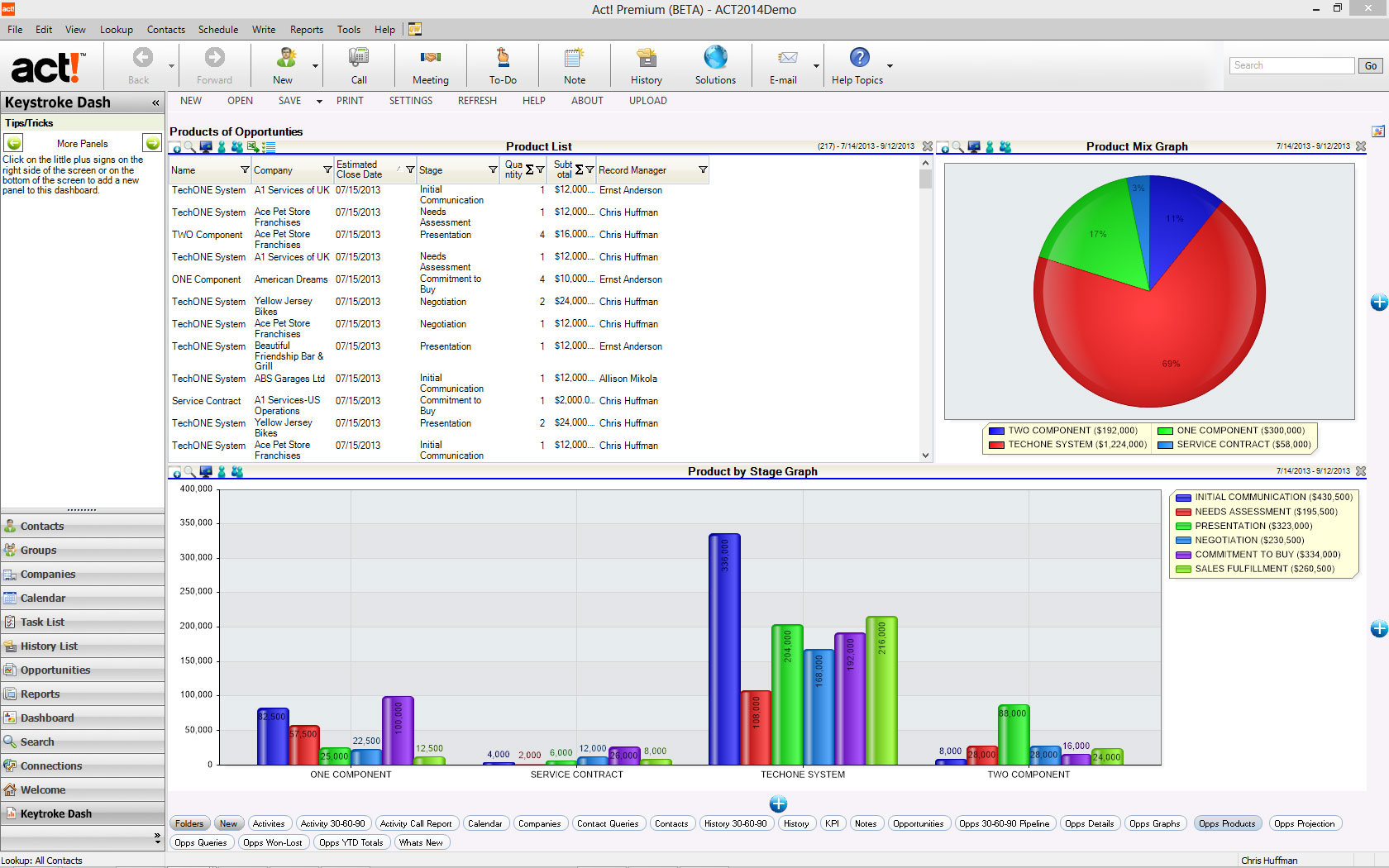
Task: Click SETTINGS in the dashboard toolbar
Action: [411, 101]
